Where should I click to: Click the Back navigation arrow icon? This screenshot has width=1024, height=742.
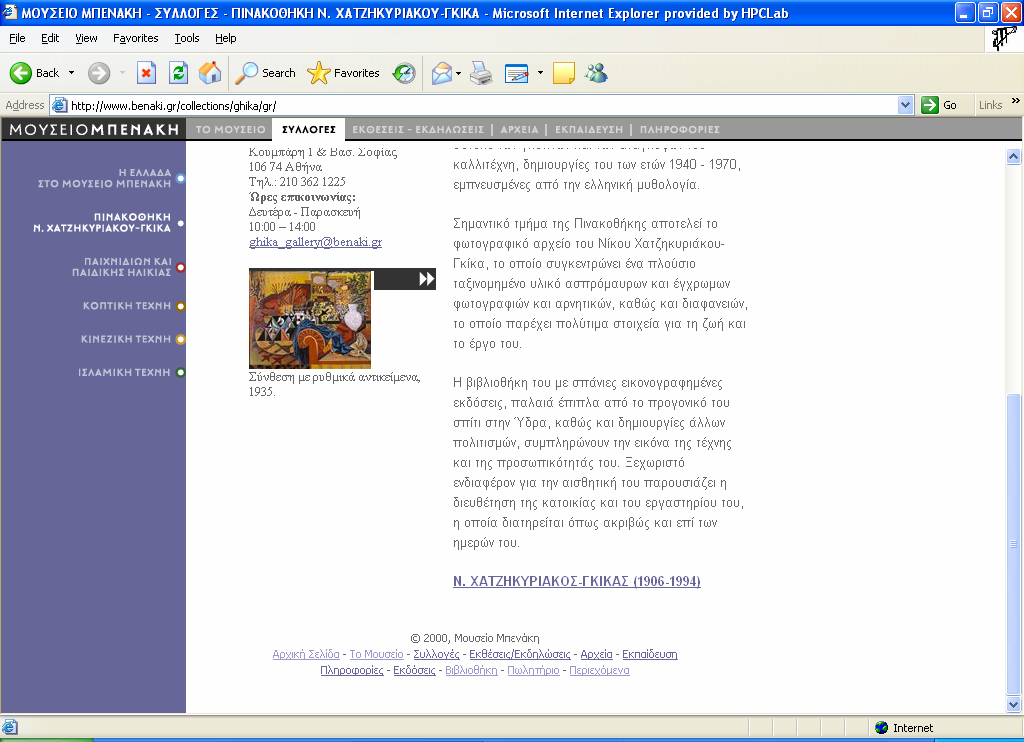click(21, 73)
